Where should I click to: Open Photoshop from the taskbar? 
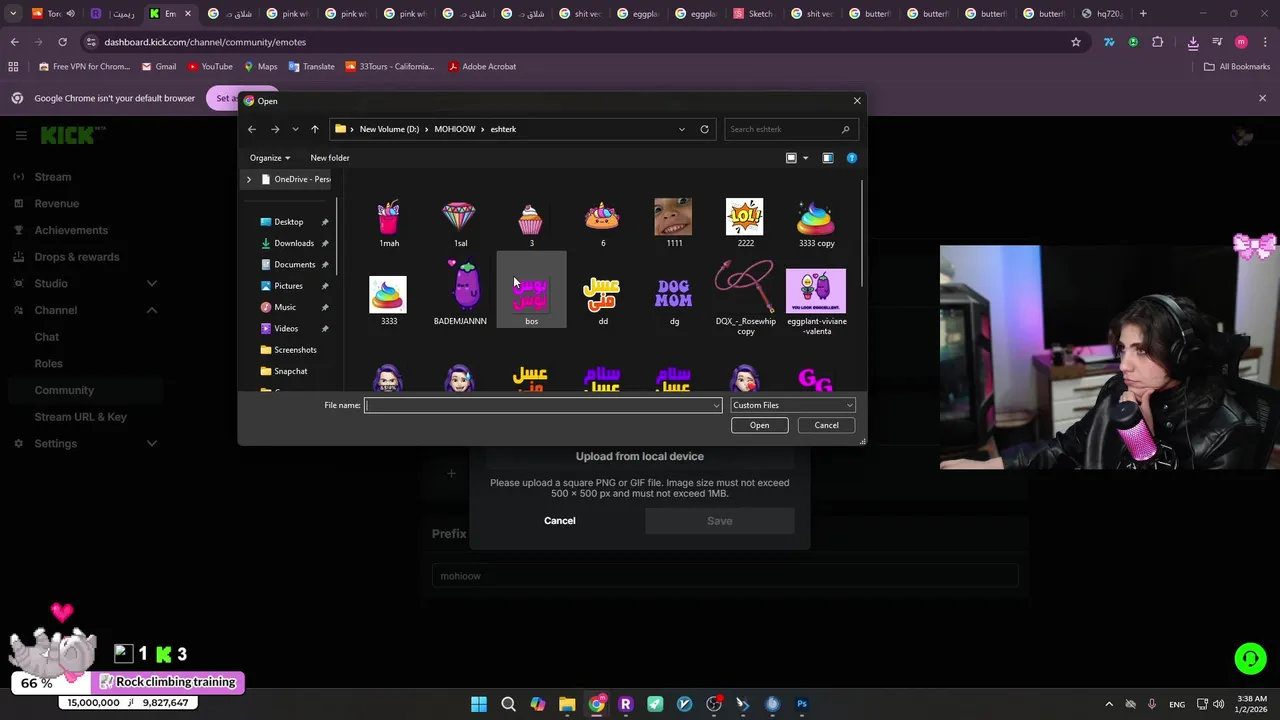(801, 704)
